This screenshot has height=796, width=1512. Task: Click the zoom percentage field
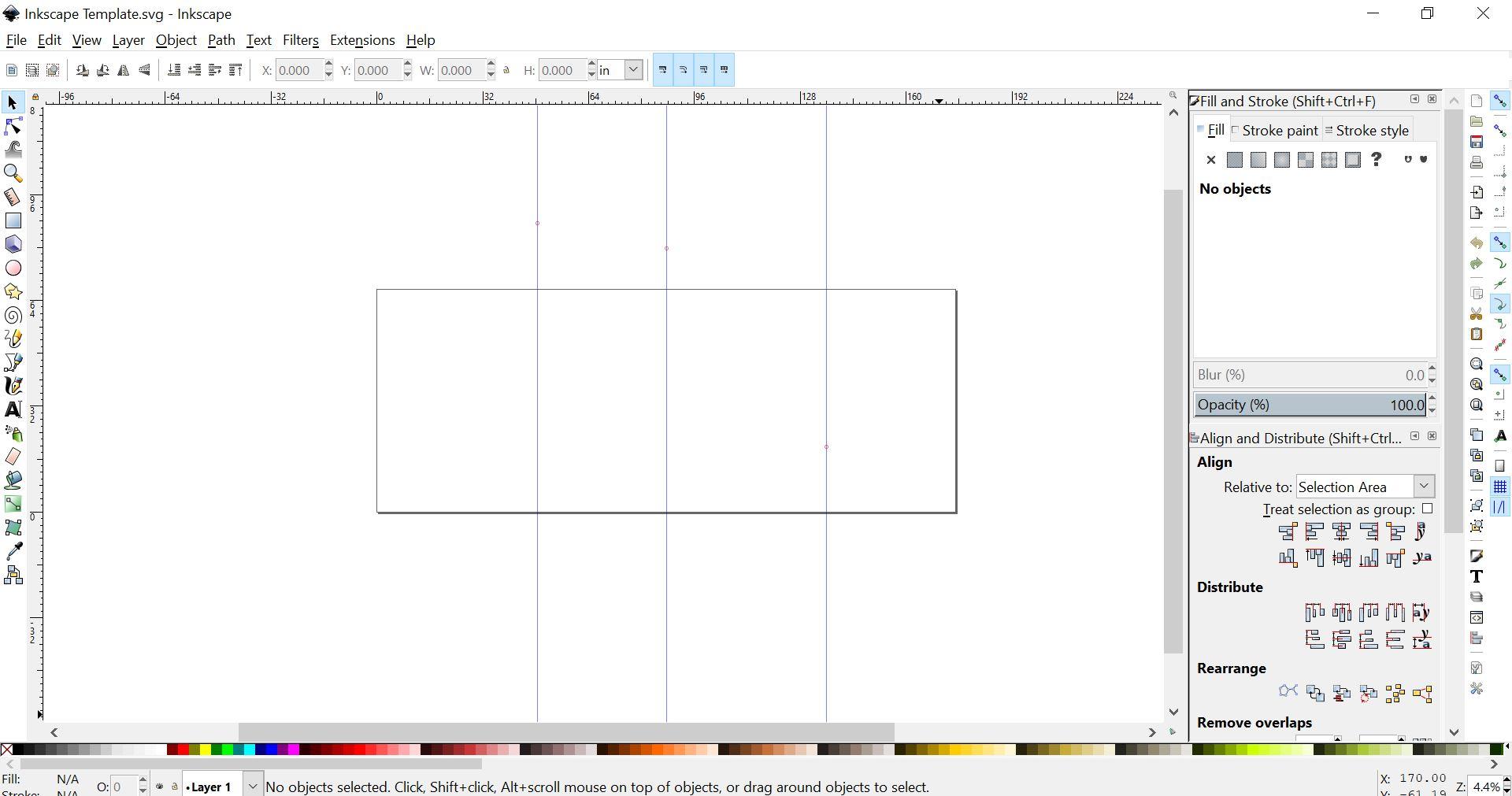pyautogui.click(x=1485, y=787)
